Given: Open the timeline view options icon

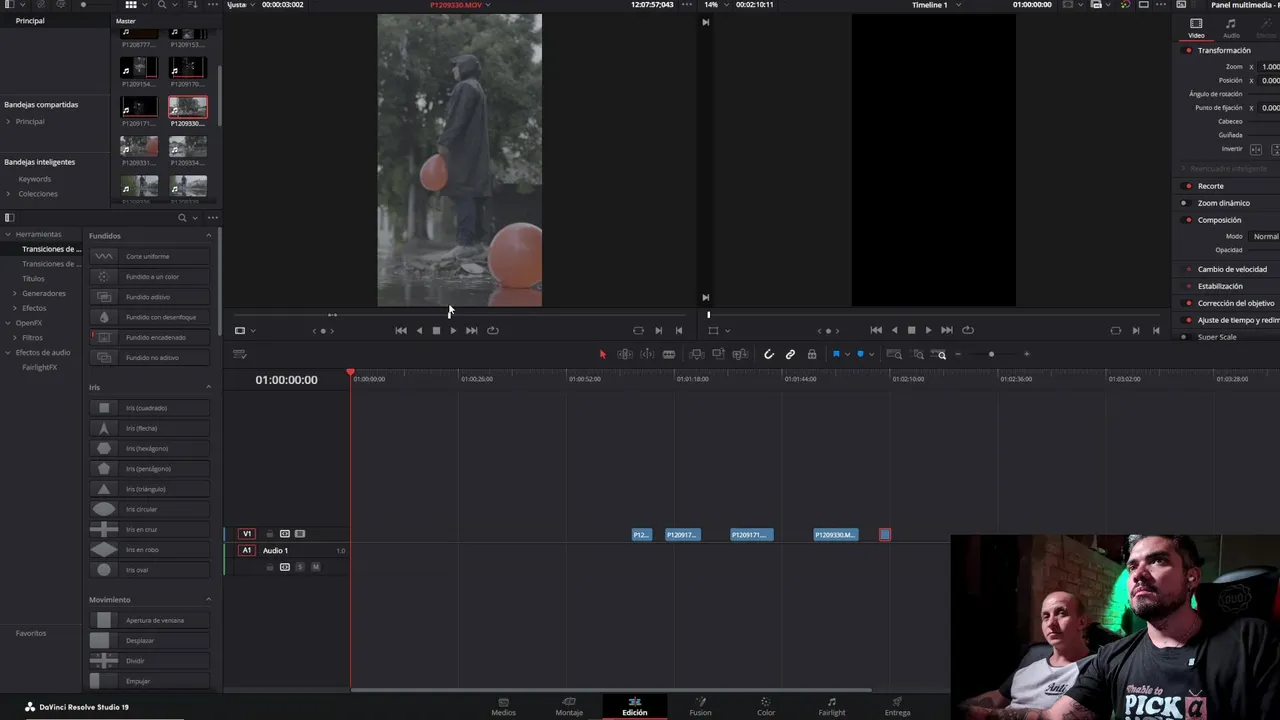Looking at the screenshot, I should pos(239,354).
